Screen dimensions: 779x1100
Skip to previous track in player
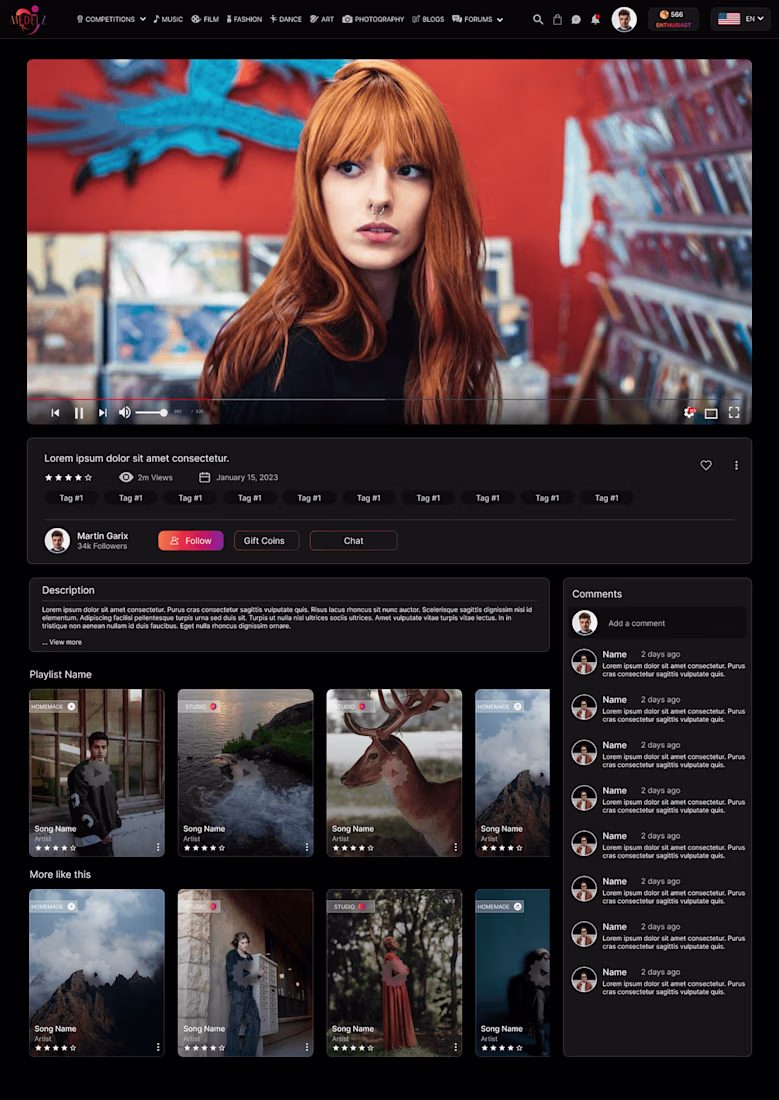point(55,413)
